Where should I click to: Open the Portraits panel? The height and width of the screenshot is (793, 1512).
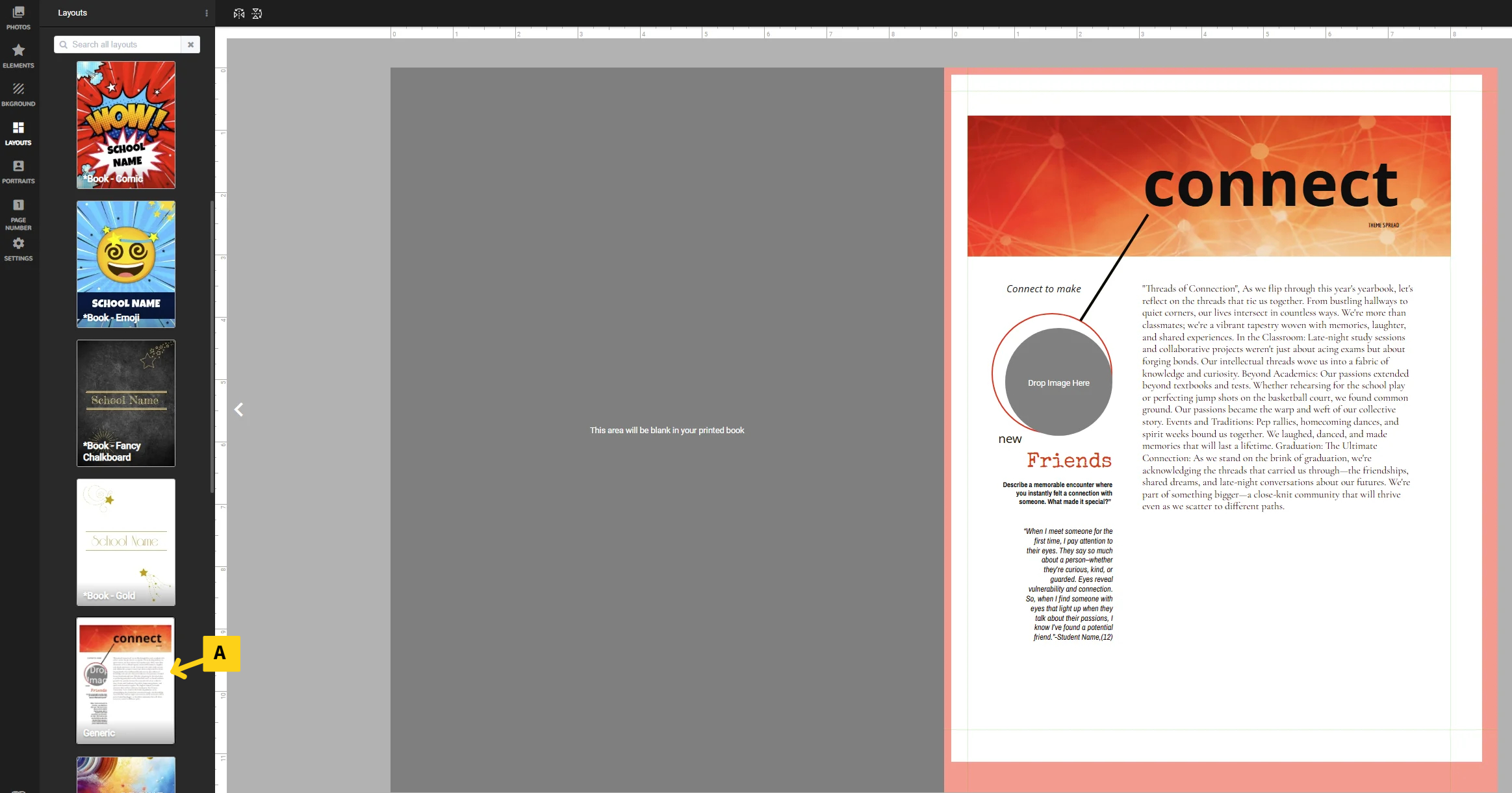point(18,171)
